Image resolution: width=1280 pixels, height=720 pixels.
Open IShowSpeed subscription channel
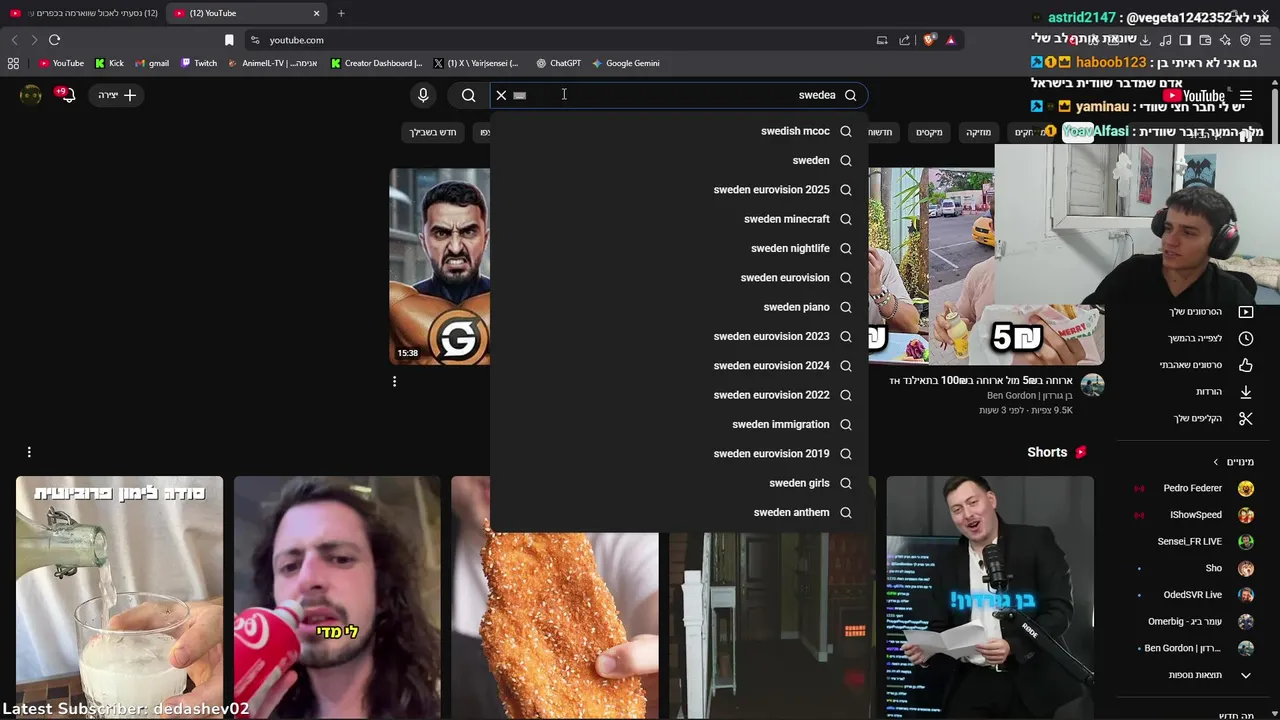pos(1196,515)
